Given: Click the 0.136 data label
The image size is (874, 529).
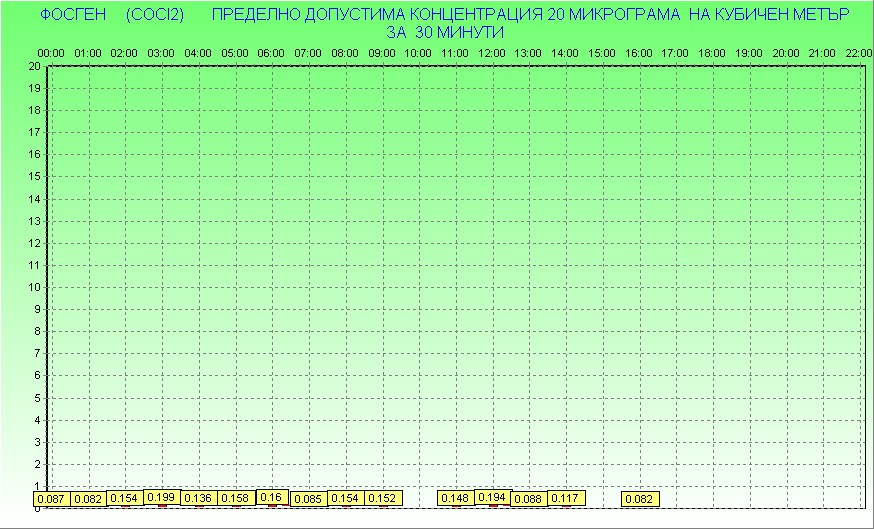Looking at the screenshot, I should (x=199, y=499).
